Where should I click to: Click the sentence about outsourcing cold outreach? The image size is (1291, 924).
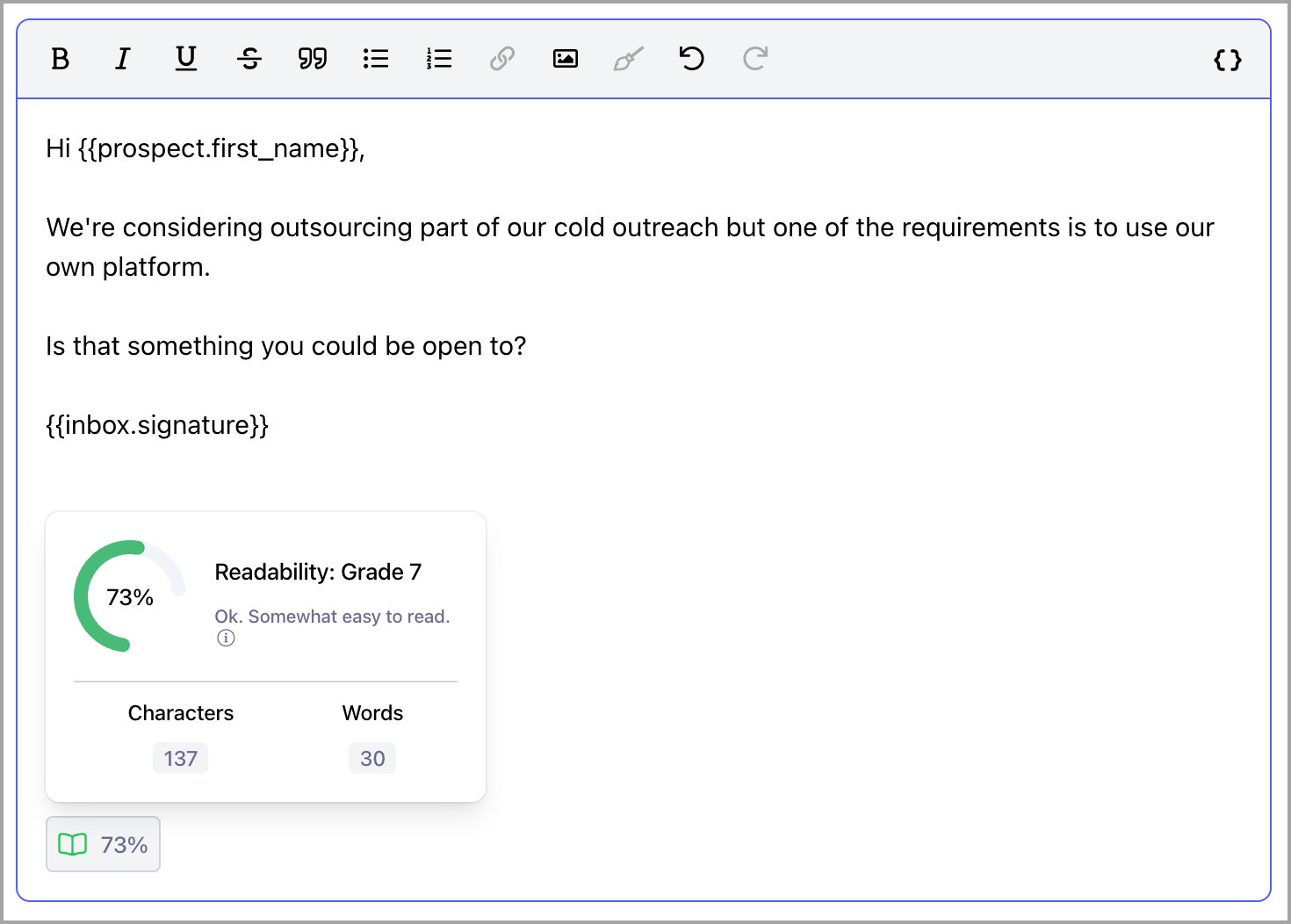pyautogui.click(x=630, y=247)
